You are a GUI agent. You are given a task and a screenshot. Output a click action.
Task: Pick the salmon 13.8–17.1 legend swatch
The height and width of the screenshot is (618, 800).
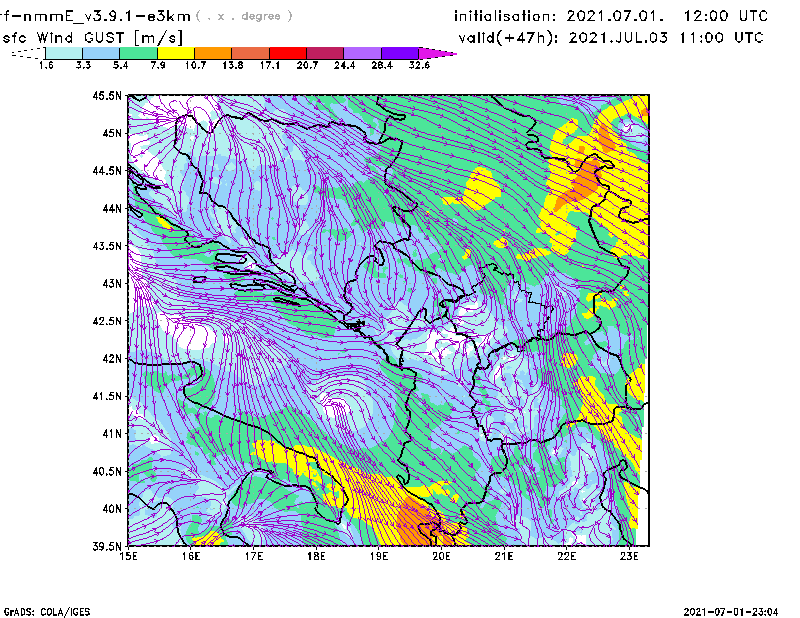251,53
